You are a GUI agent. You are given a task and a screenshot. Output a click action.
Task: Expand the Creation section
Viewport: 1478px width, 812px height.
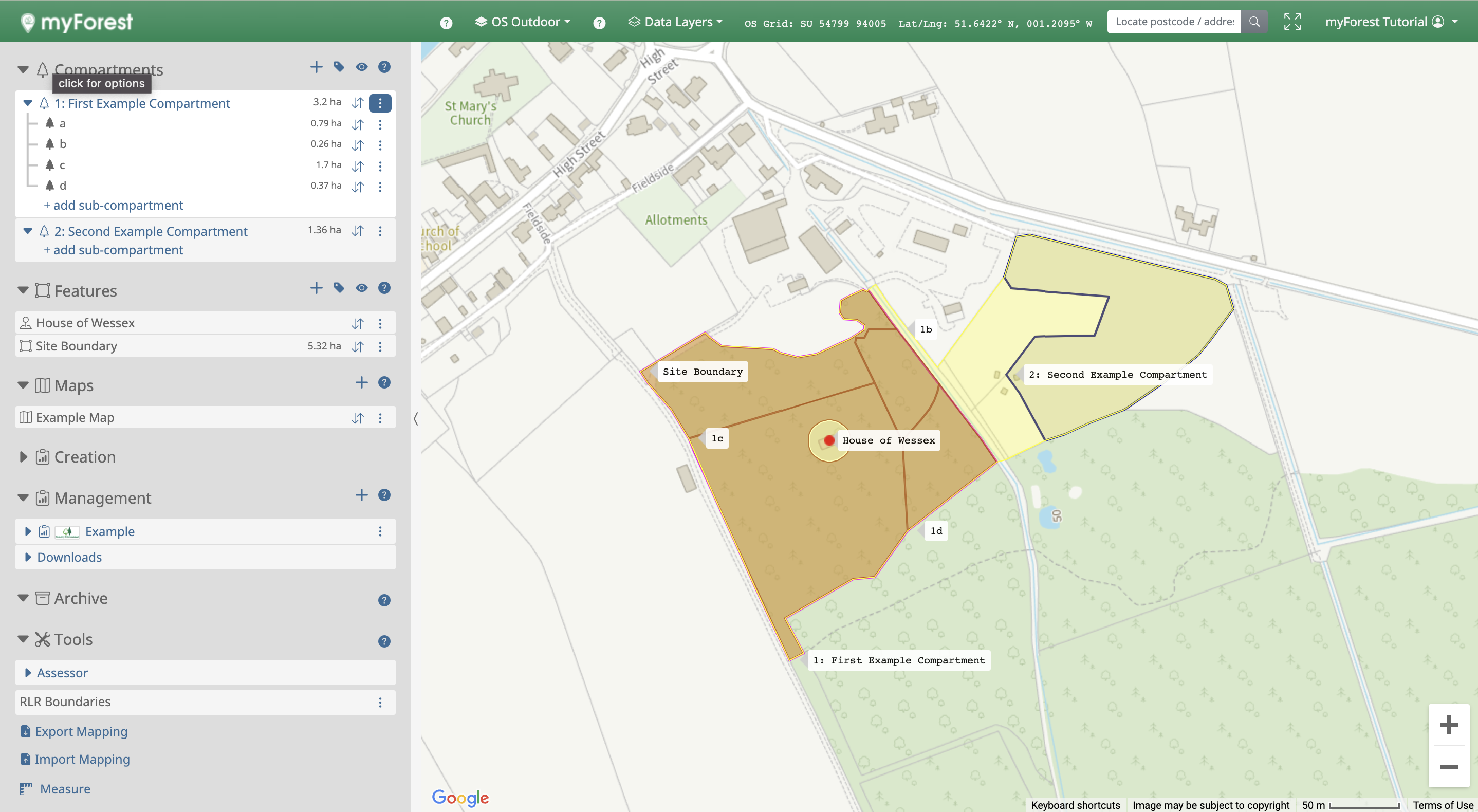(x=23, y=457)
